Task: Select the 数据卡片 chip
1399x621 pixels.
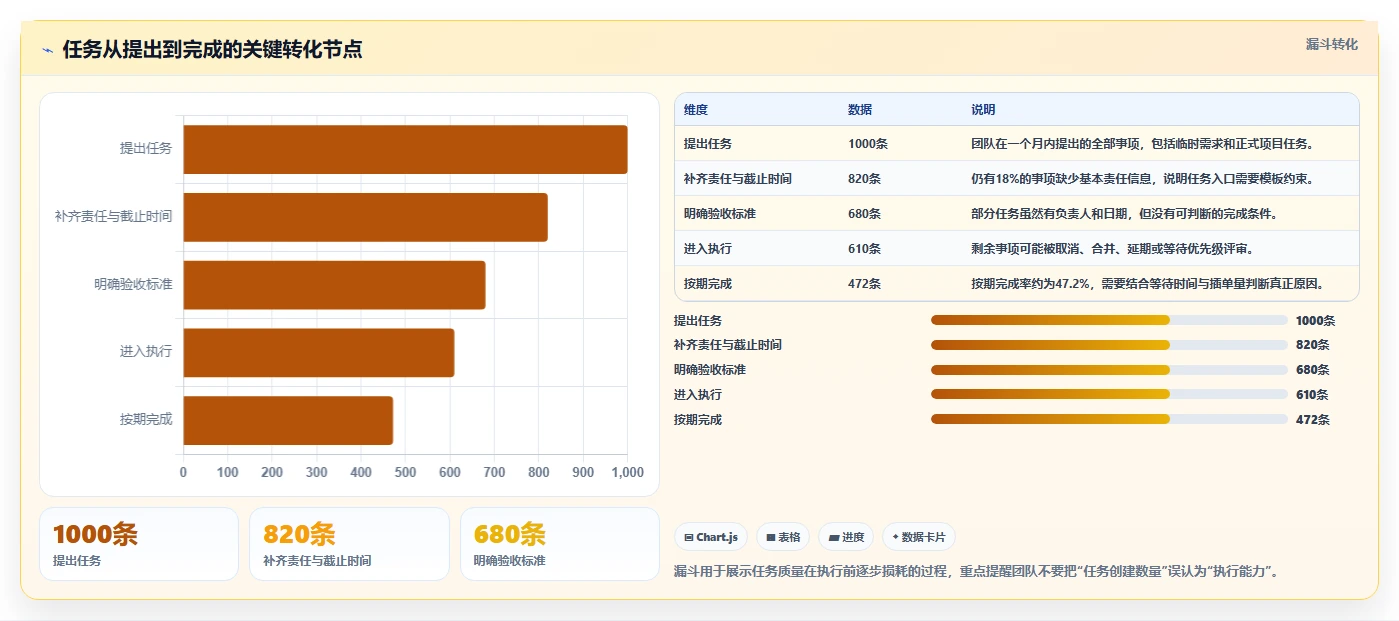Action: click(x=919, y=537)
